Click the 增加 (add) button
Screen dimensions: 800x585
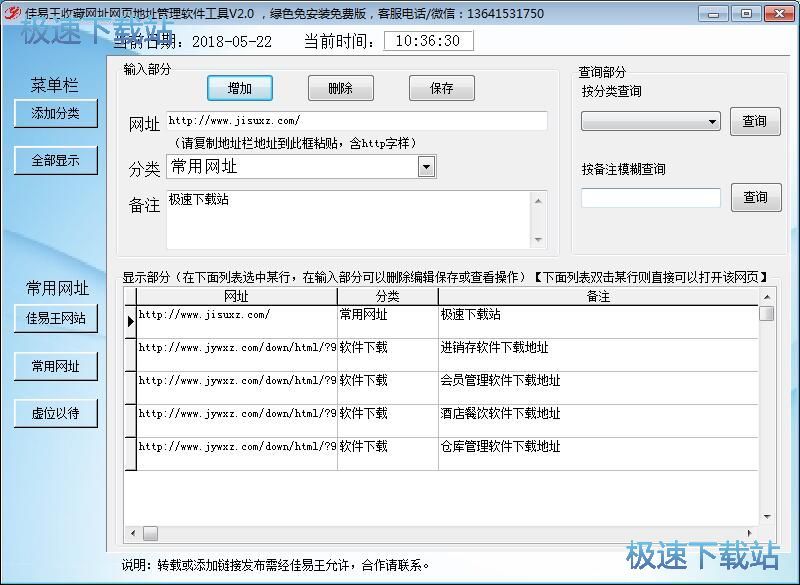coord(240,88)
